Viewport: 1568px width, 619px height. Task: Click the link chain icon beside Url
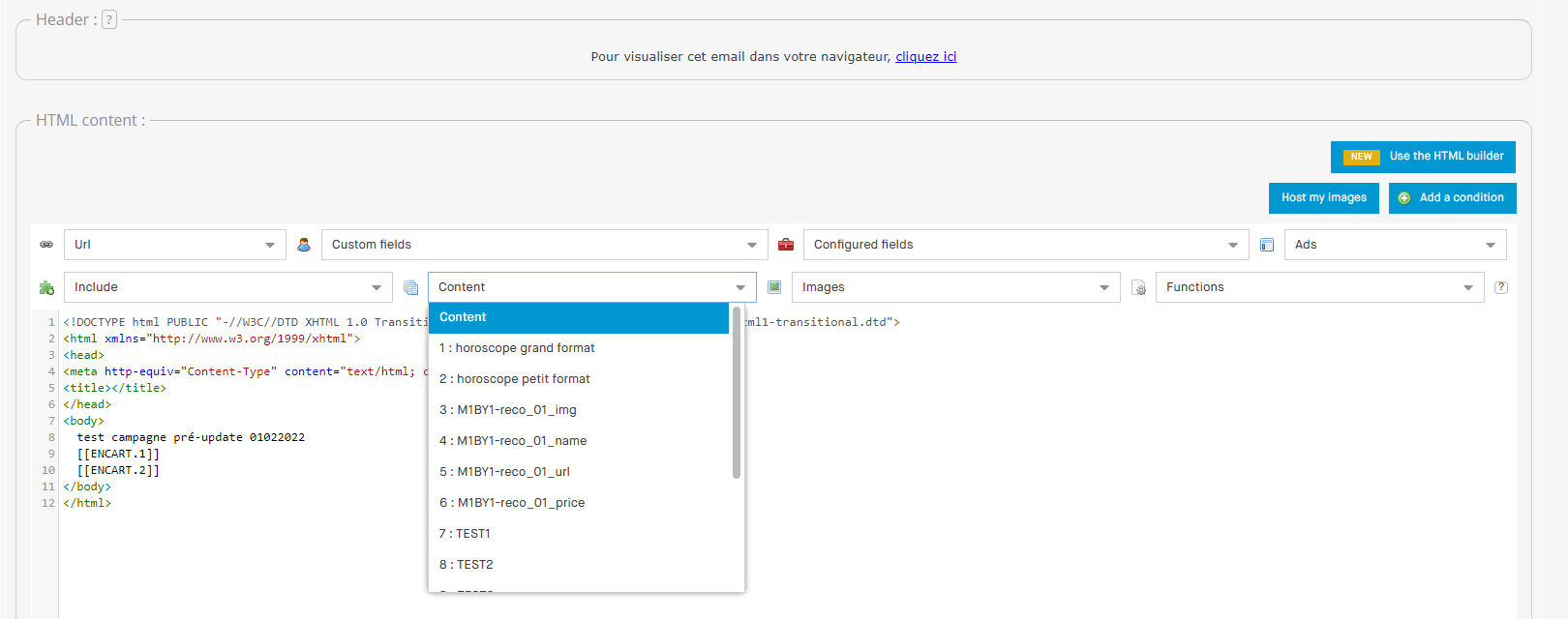pyautogui.click(x=46, y=245)
